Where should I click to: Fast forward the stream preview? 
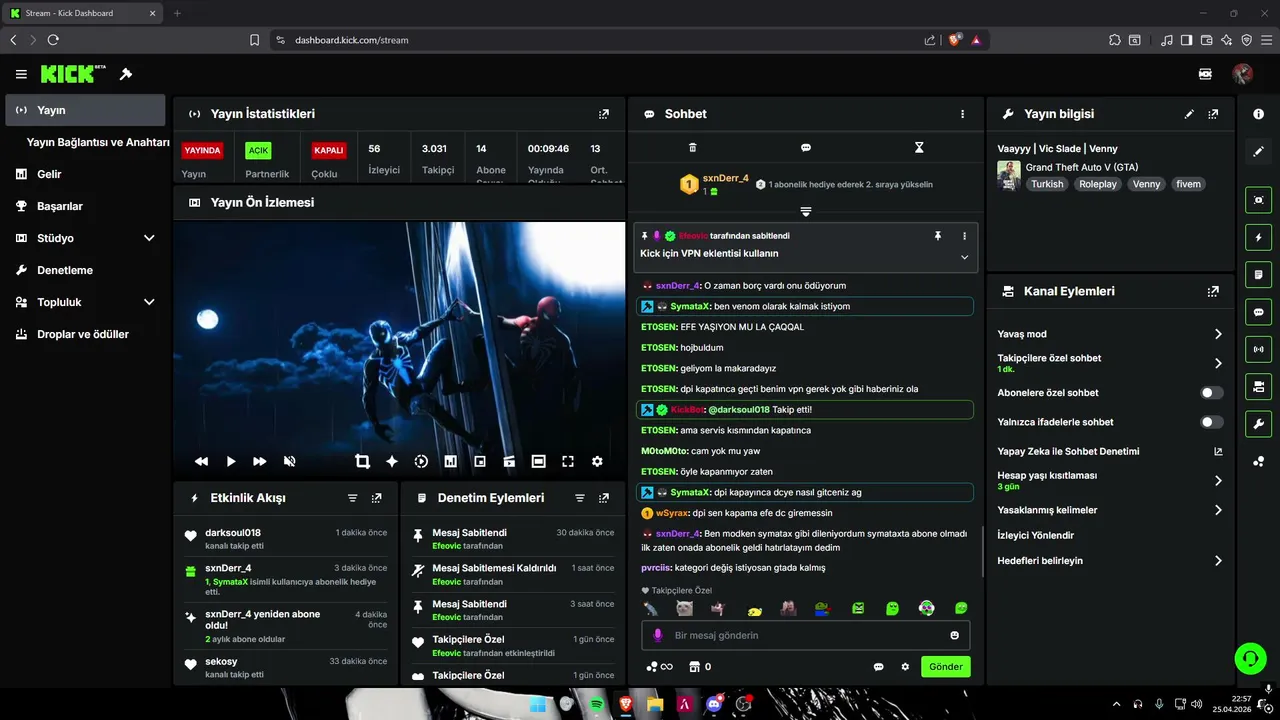[260, 461]
